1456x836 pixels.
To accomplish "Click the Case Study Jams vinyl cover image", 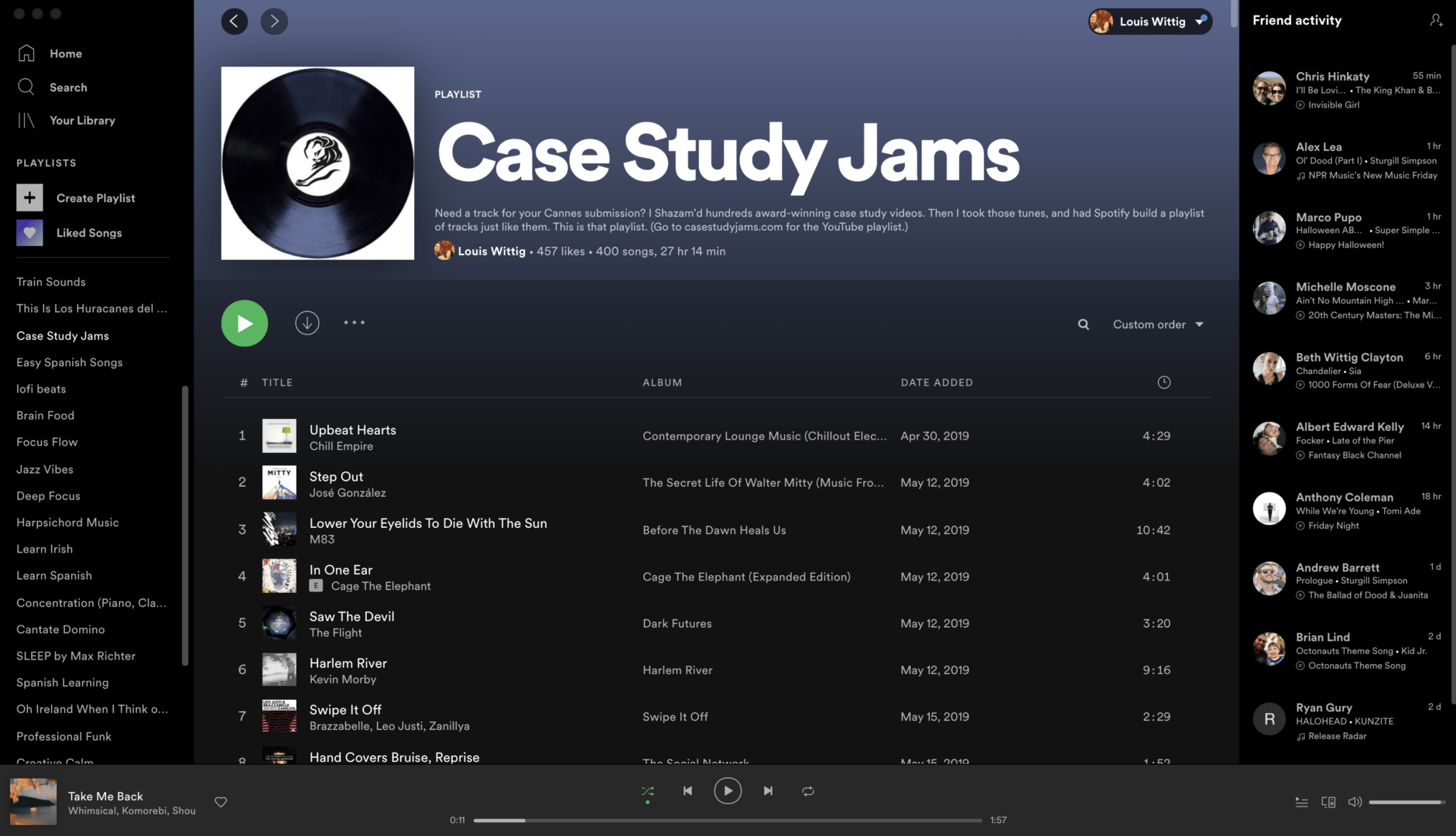I will (317, 163).
